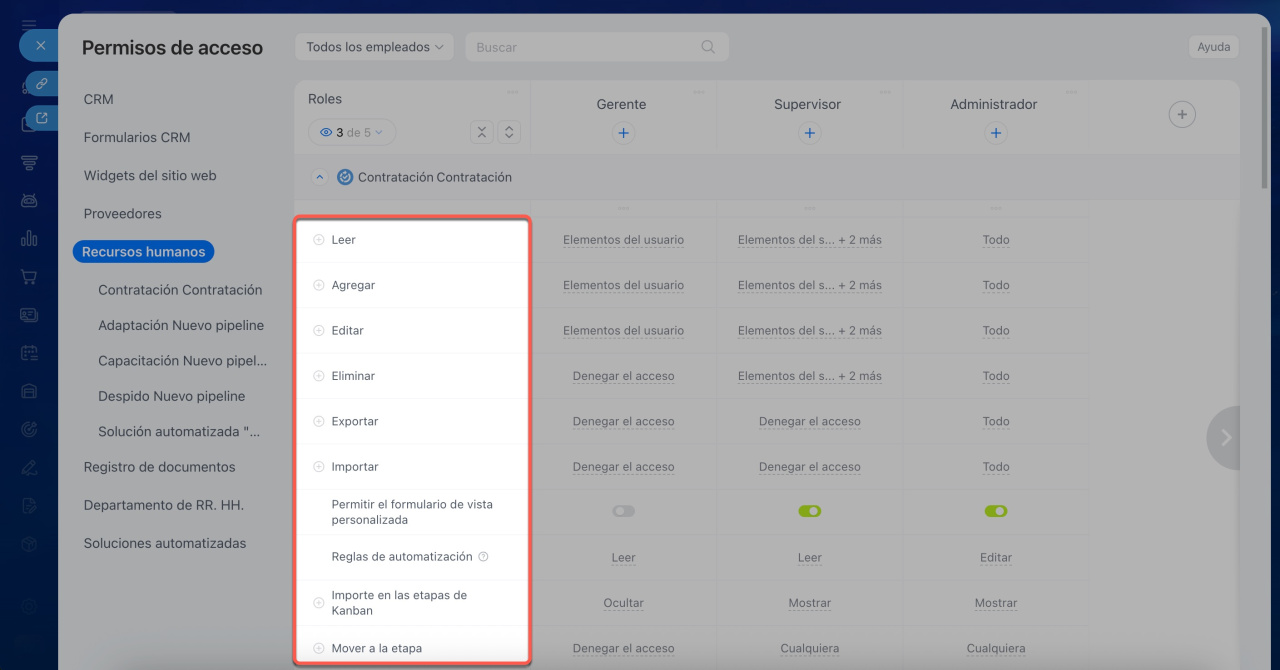Turn off the custom view form toggle for Administrador
The image size is (1280, 670).
(995, 511)
